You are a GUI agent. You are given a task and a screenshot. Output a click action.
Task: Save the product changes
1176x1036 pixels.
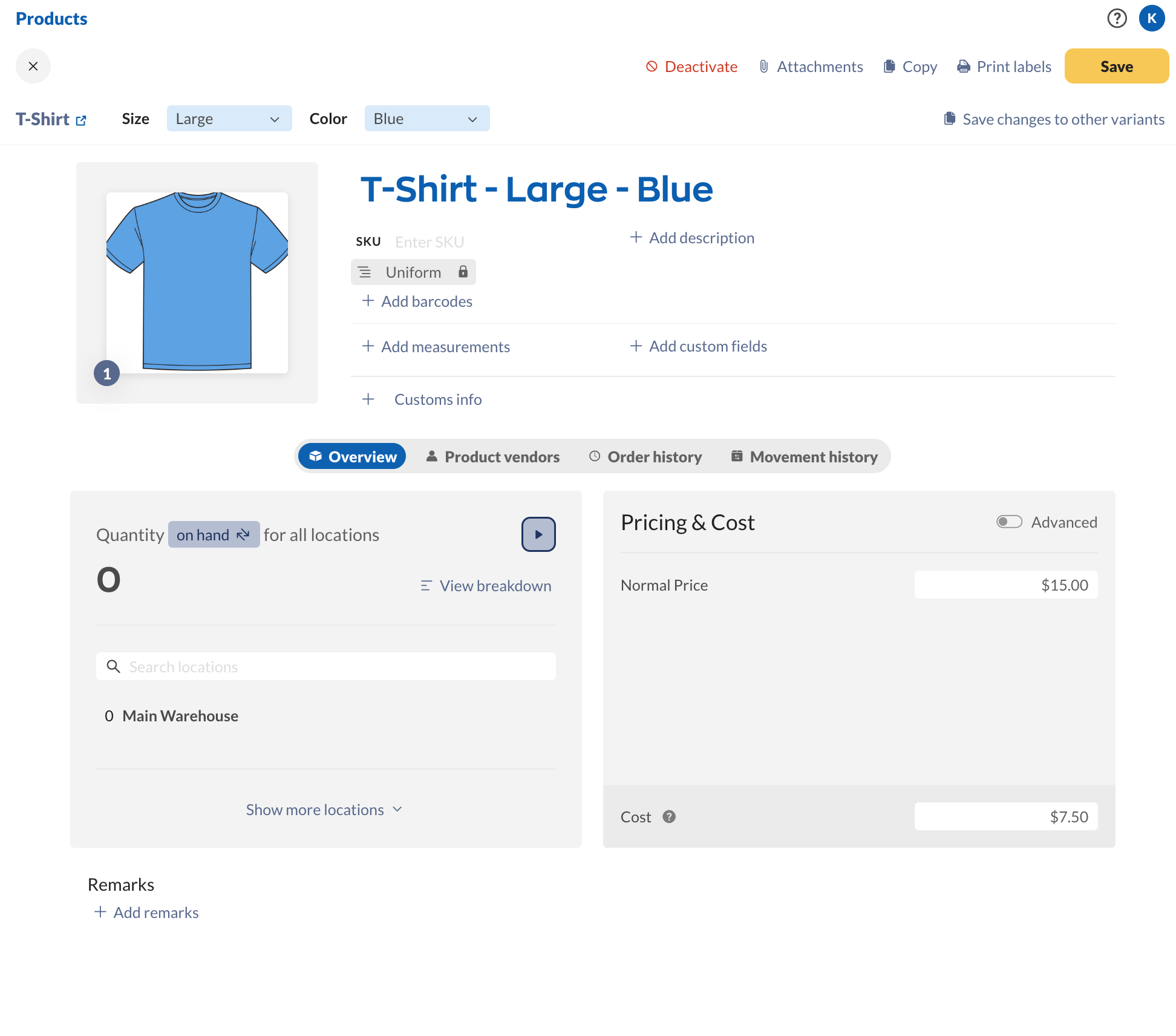pos(1116,66)
